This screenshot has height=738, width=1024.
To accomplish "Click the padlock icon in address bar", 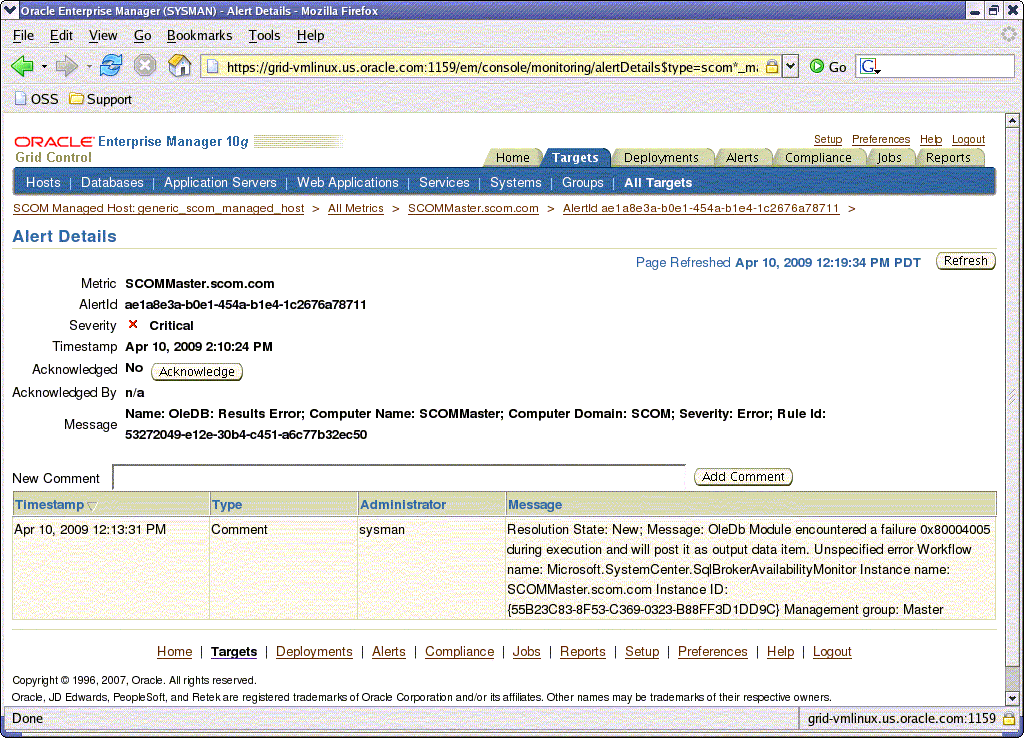I will pyautogui.click(x=772, y=66).
